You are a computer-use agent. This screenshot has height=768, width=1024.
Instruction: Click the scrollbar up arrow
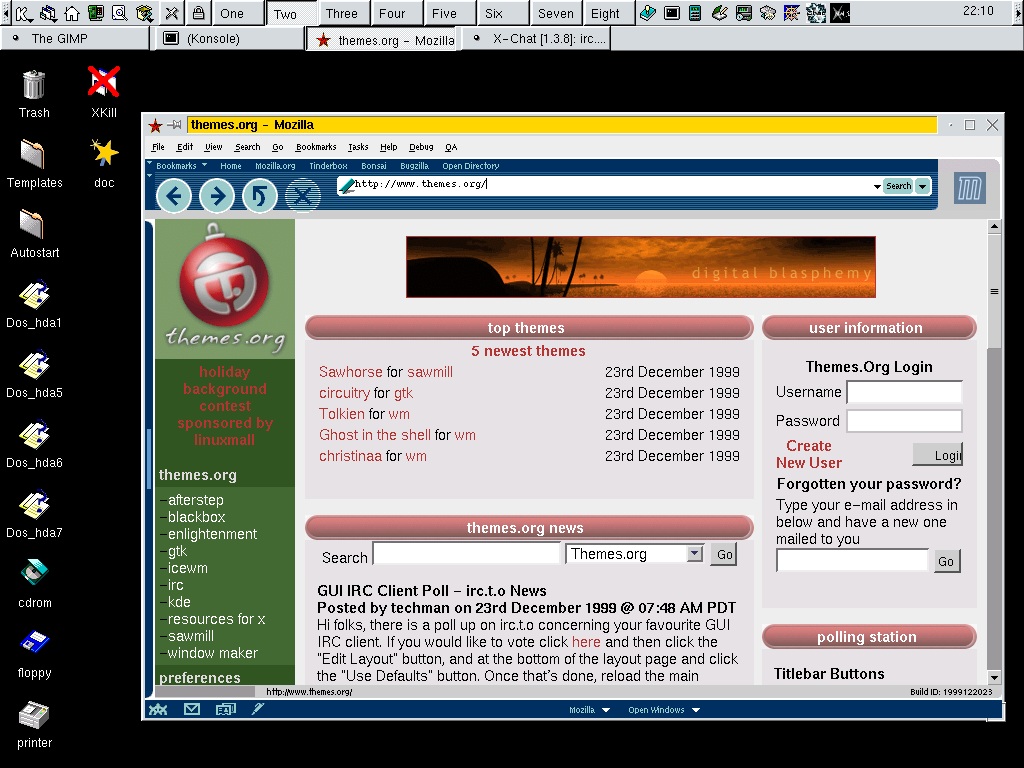tap(994, 227)
